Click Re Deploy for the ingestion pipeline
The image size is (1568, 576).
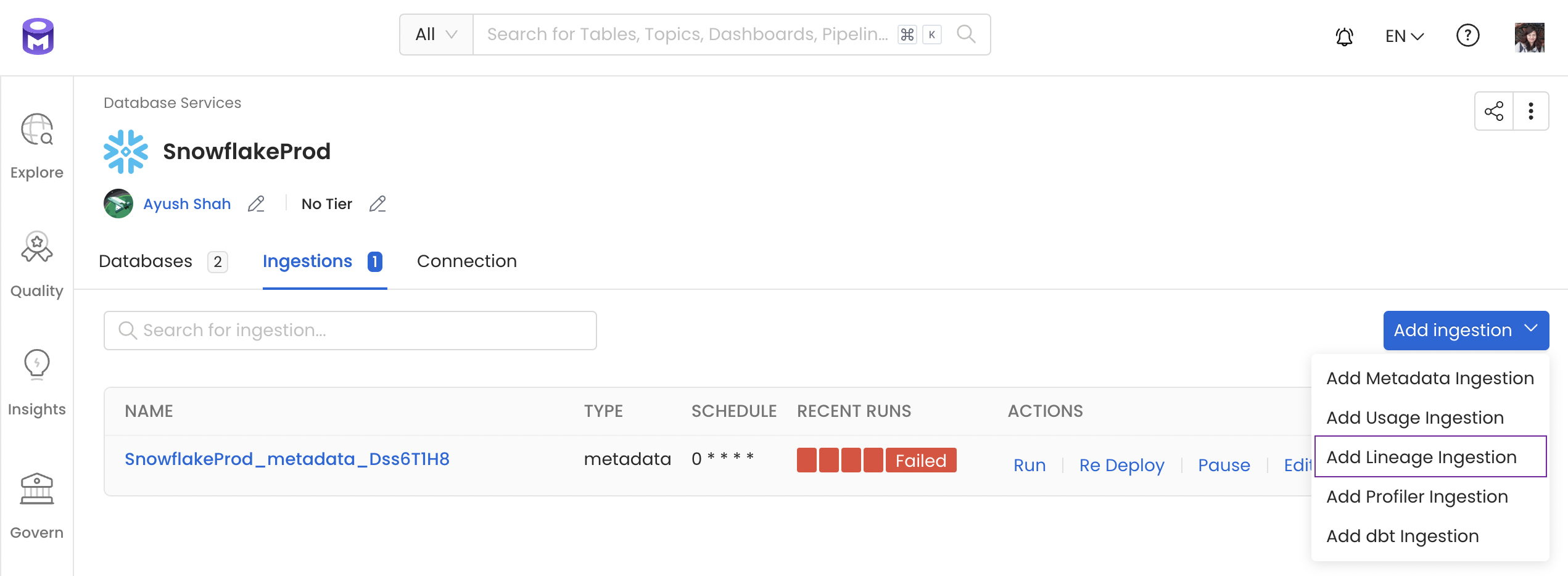tap(1121, 465)
